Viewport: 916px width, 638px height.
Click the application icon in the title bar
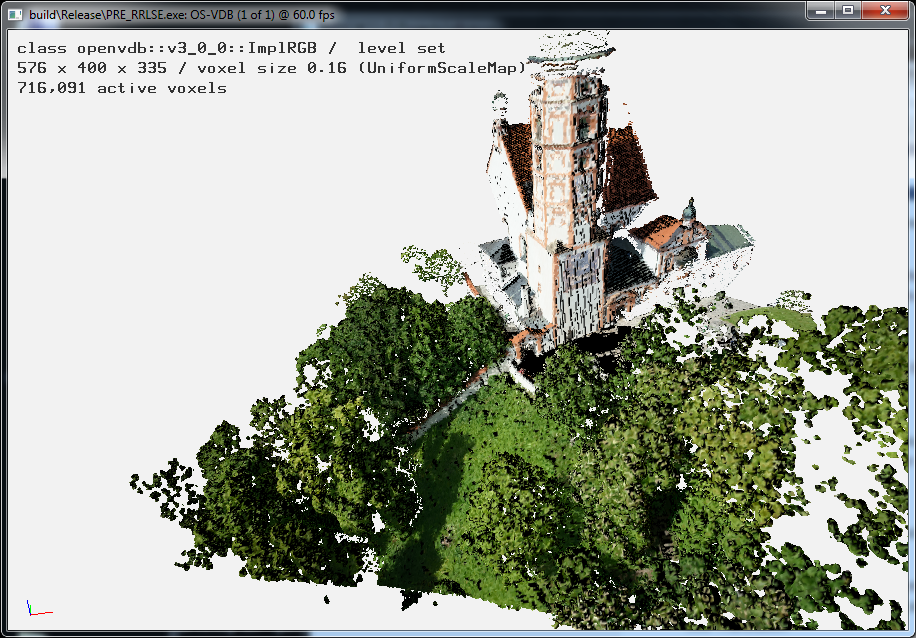pyautogui.click(x=15, y=14)
